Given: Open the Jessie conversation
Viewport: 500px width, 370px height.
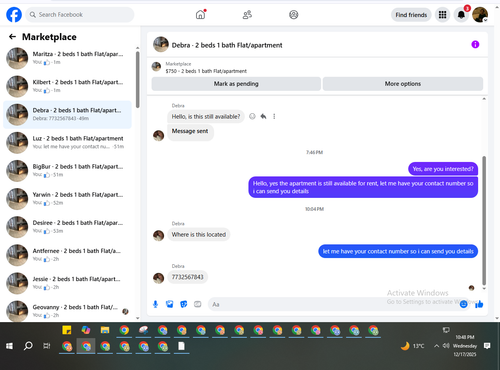Looking at the screenshot, I should pyautogui.click(x=67, y=283).
